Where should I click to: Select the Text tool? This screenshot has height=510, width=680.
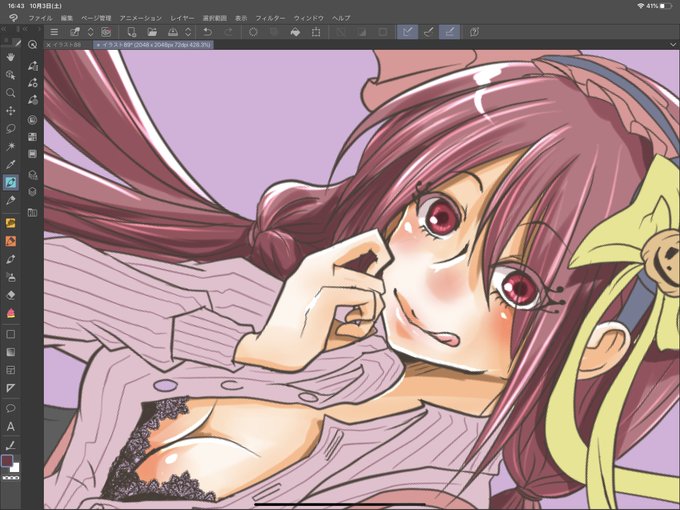pyautogui.click(x=11, y=427)
